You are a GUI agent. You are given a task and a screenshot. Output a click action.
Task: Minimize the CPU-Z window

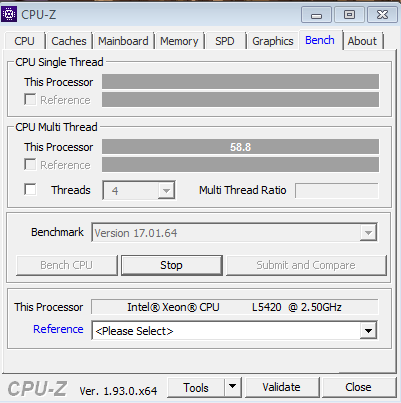coord(316,15)
